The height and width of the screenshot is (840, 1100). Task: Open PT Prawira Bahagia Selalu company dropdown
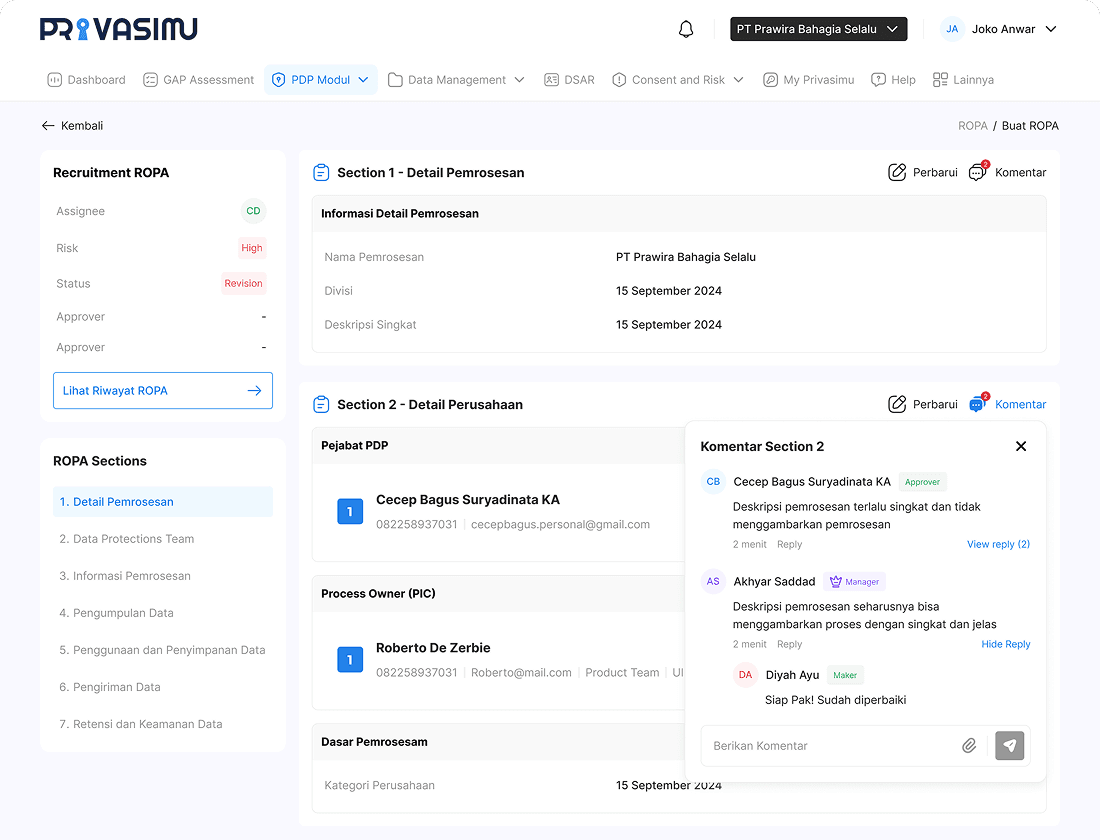pyautogui.click(x=818, y=29)
